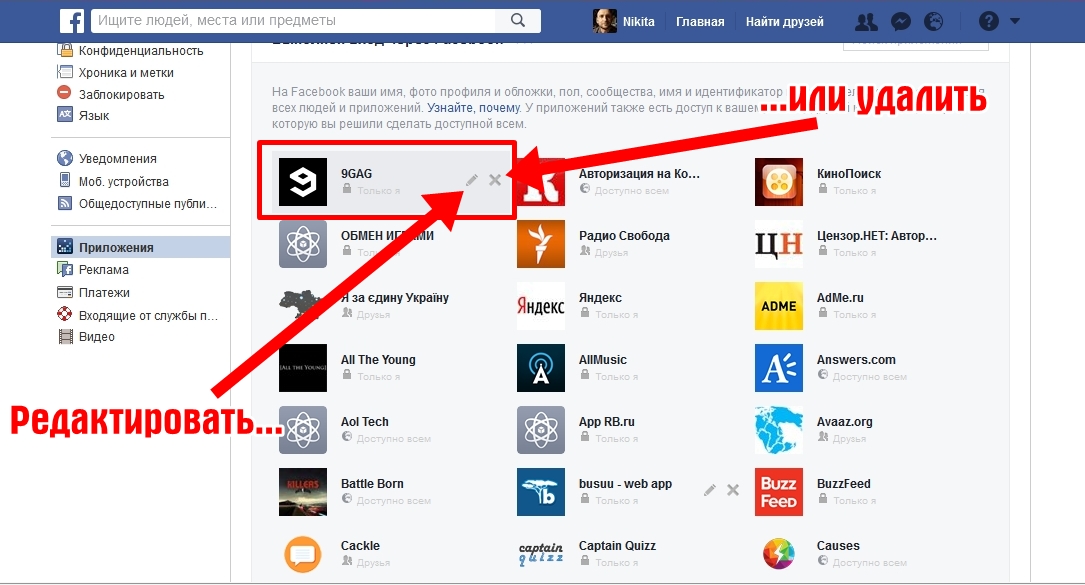This screenshot has height=585, width=1085.
Task: Open the КиноПоиск app thumbnail
Action: (779, 182)
